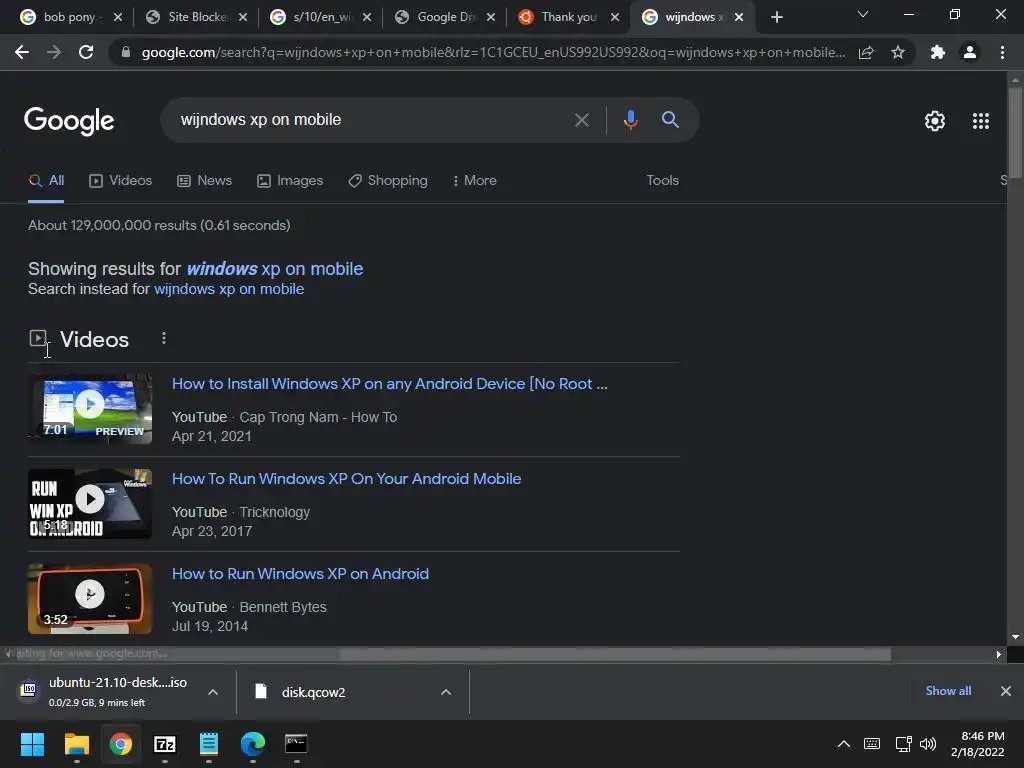
Task: Play the Cap Trong Nam video thumbnail
Action: (x=90, y=409)
